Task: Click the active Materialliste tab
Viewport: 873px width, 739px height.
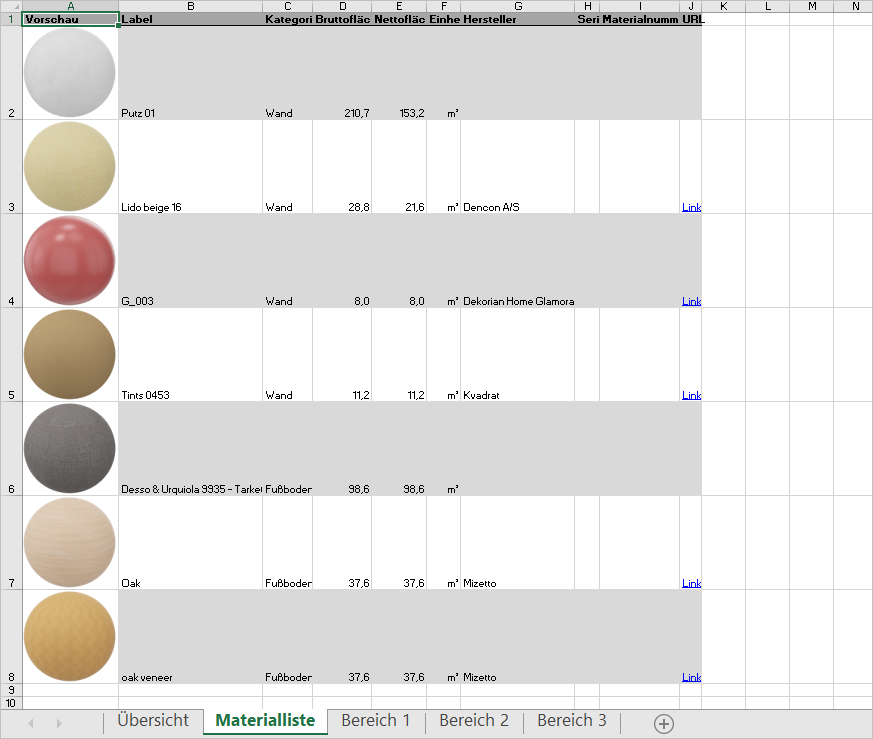Action: tap(264, 721)
